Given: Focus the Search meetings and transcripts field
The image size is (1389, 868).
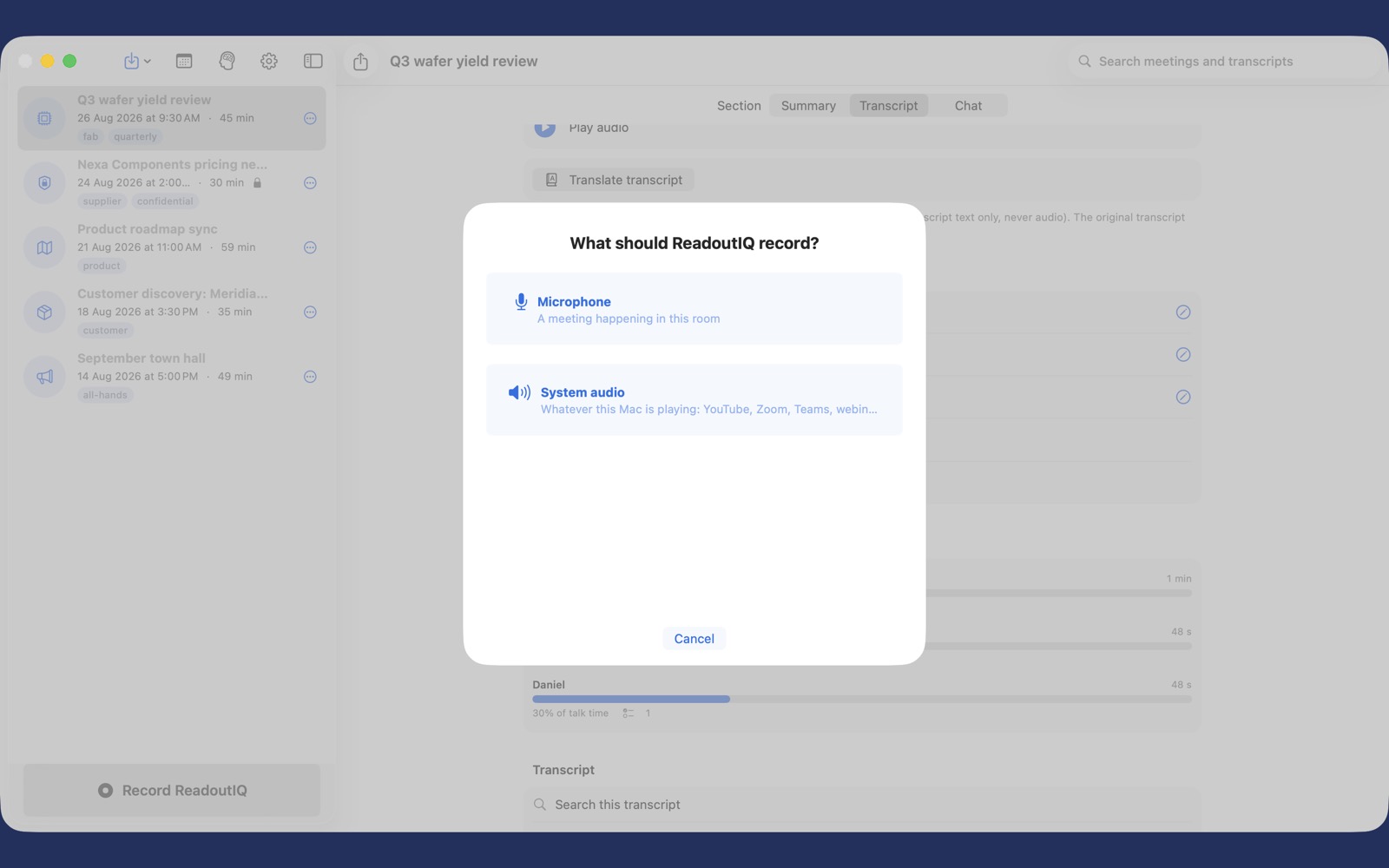Looking at the screenshot, I should point(1224,62).
